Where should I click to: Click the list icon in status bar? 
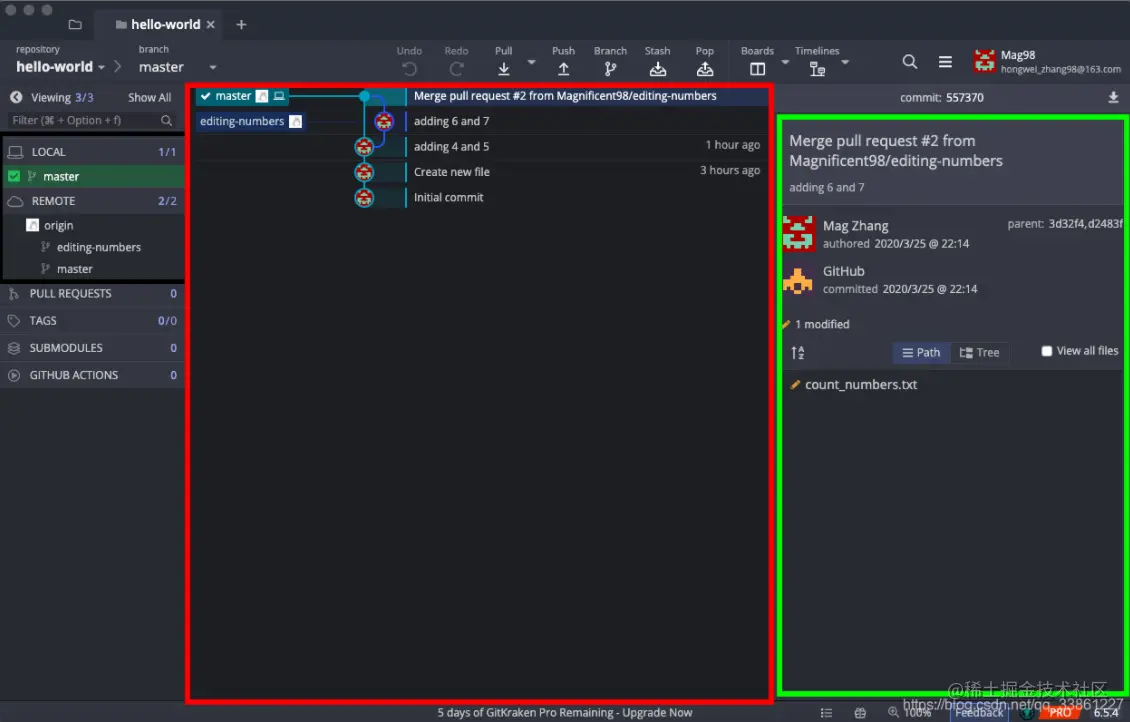826,713
